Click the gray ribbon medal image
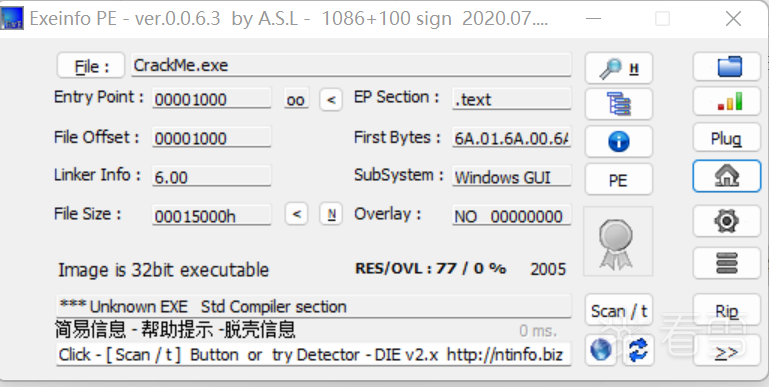Image resolution: width=769 pixels, height=387 pixels. point(617,241)
